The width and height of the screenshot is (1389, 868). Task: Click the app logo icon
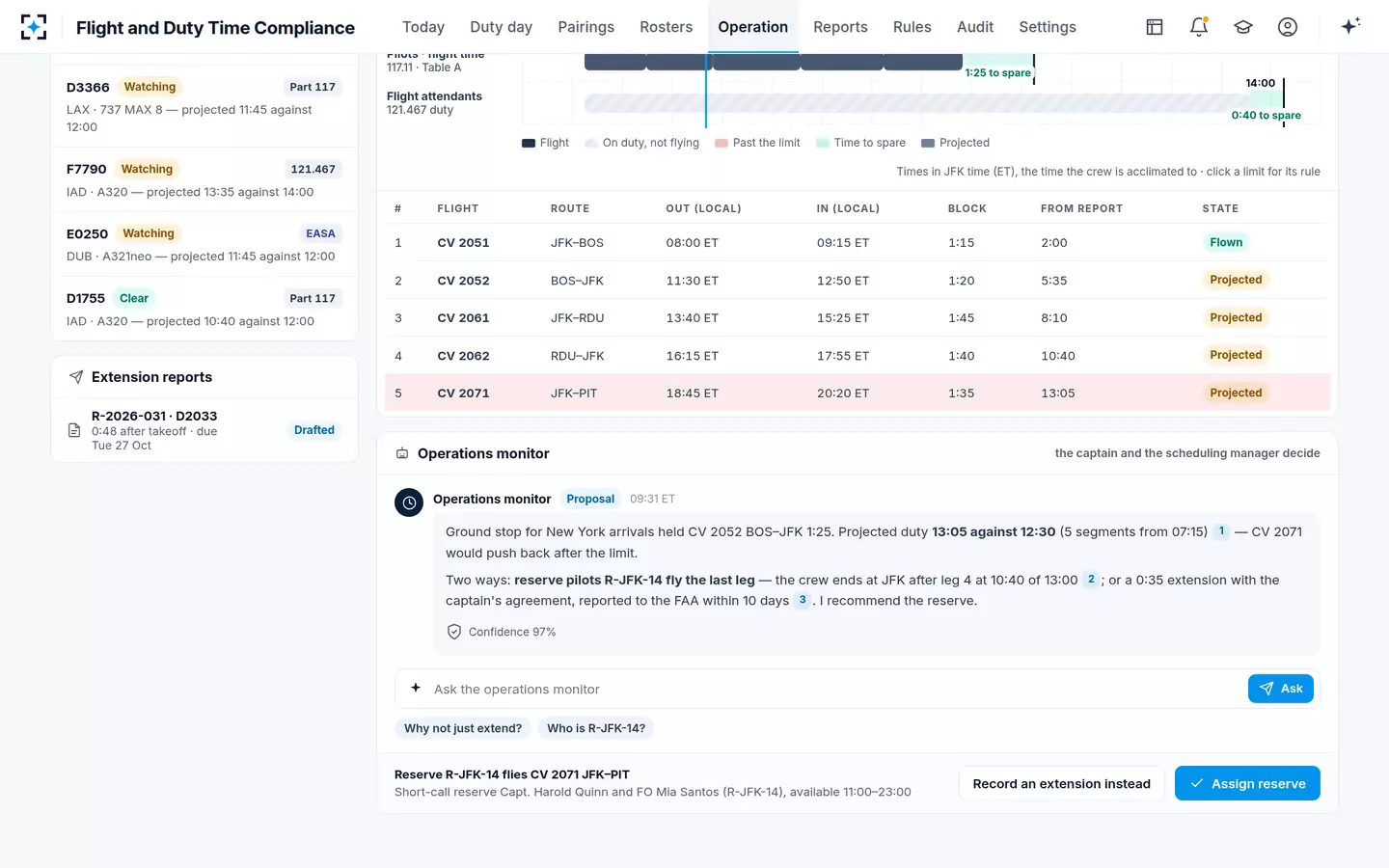tap(34, 27)
